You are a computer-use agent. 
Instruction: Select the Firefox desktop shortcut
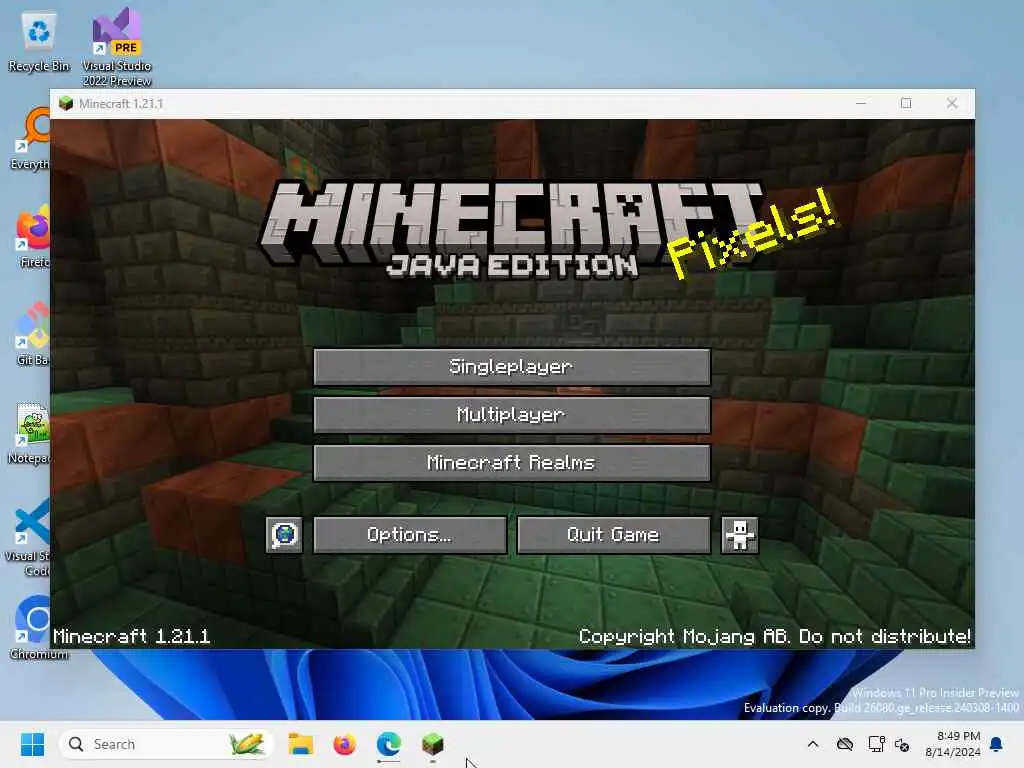coord(33,236)
